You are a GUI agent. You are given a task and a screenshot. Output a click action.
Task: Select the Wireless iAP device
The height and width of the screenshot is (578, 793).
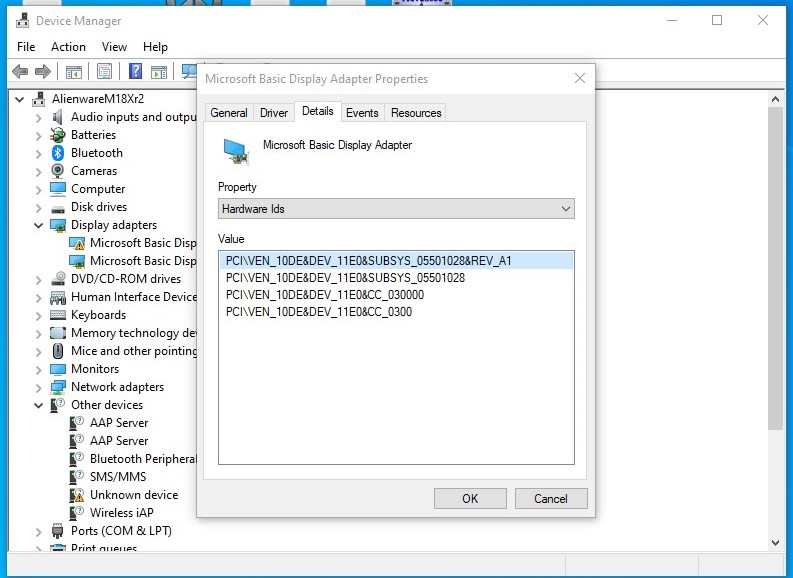pos(121,513)
